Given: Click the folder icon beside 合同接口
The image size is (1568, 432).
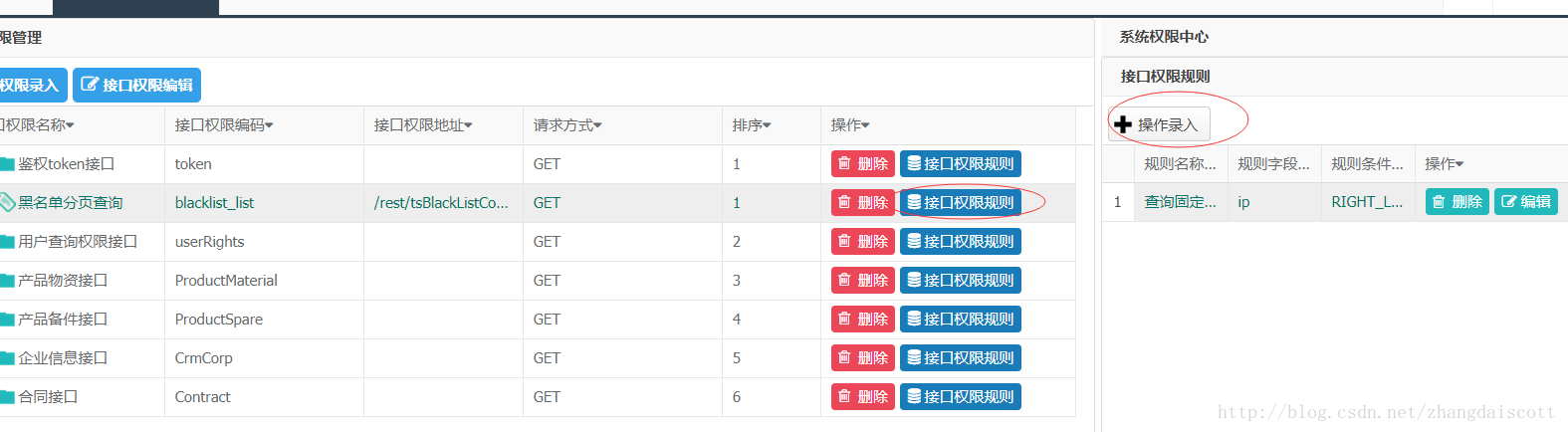Looking at the screenshot, I should (7, 397).
